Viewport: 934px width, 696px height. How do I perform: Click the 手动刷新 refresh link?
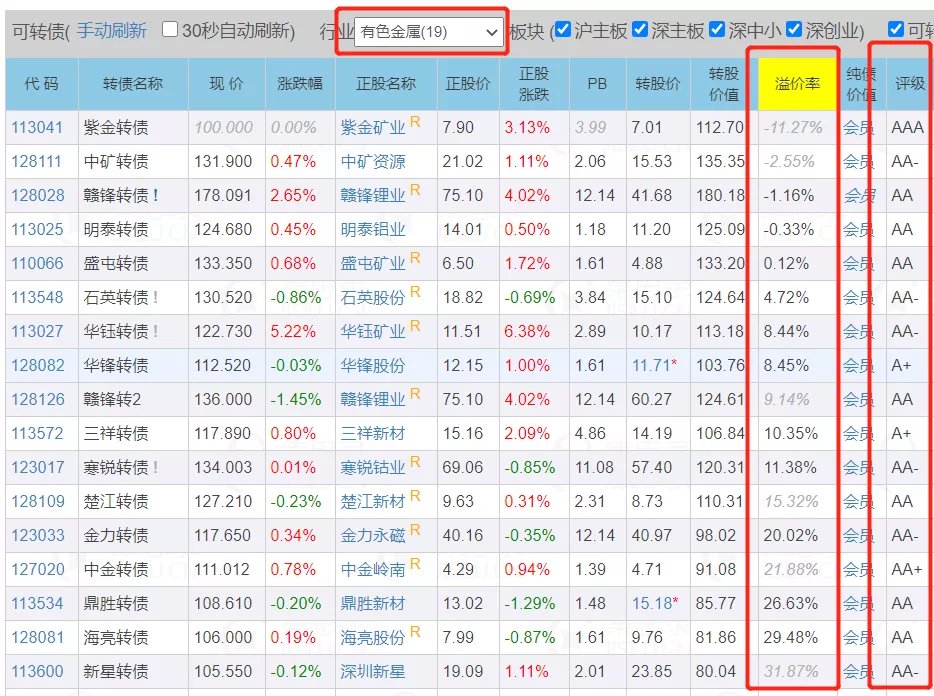pyautogui.click(x=113, y=31)
